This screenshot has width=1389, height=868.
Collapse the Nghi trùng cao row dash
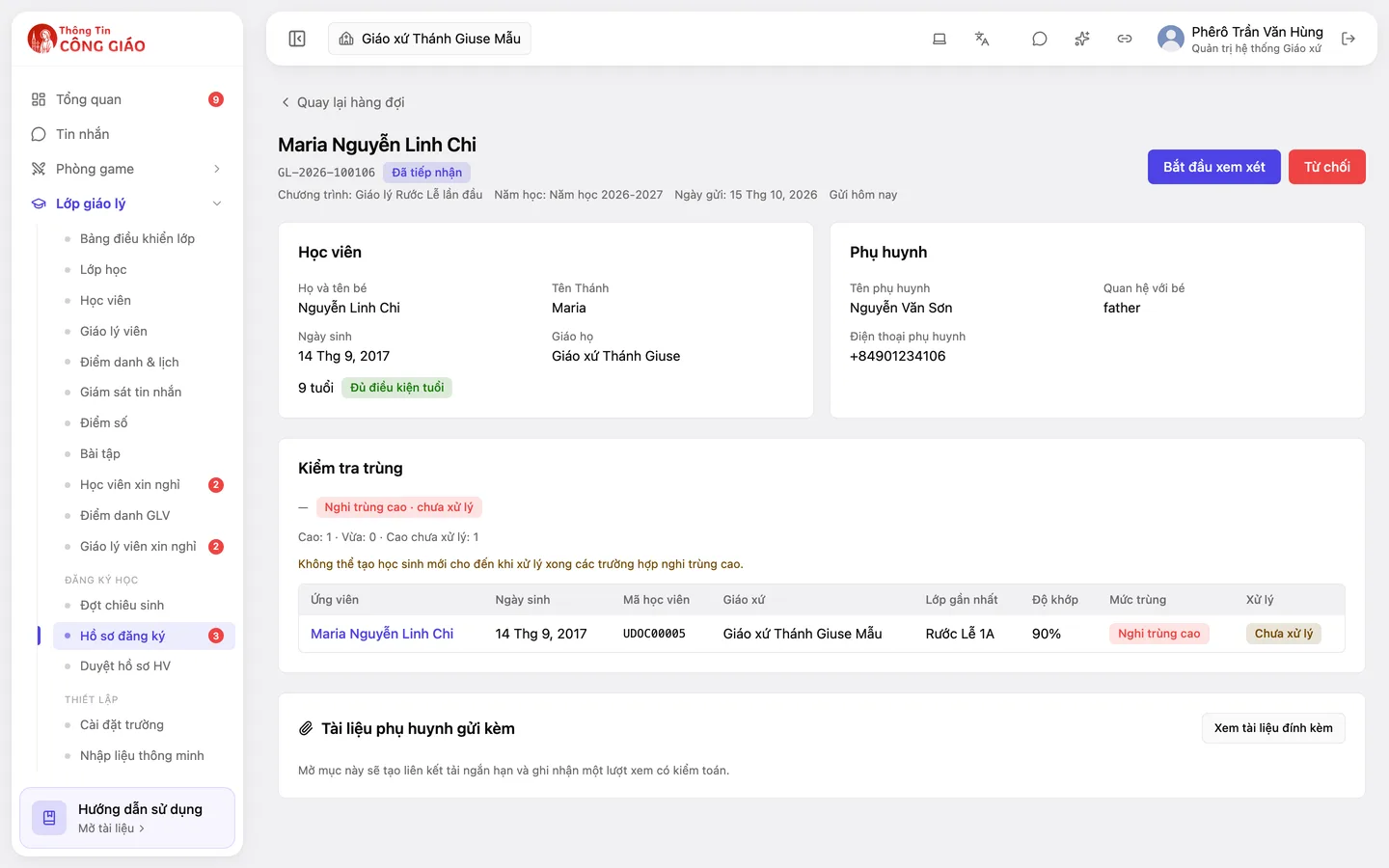coord(303,507)
